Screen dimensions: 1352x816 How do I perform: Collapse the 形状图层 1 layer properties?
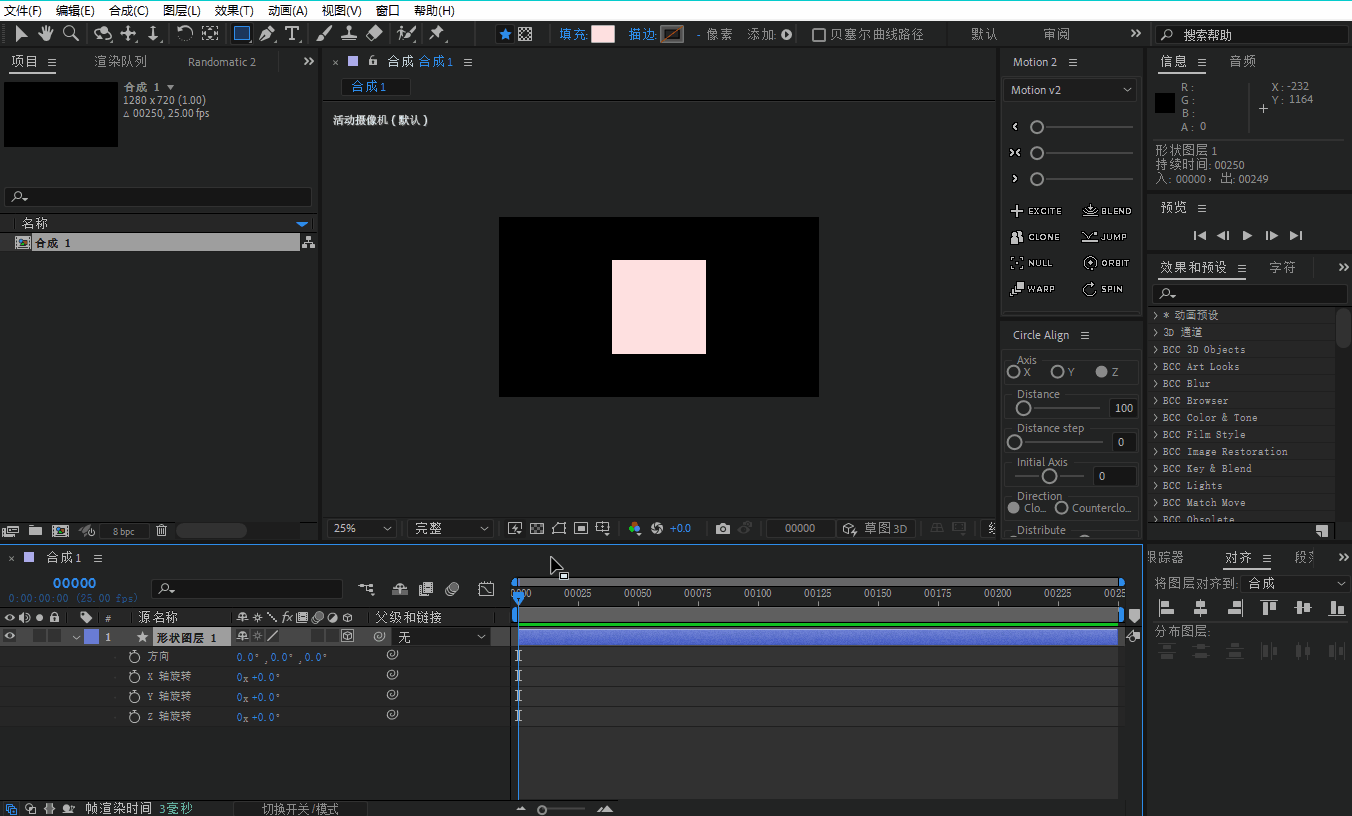[77, 637]
